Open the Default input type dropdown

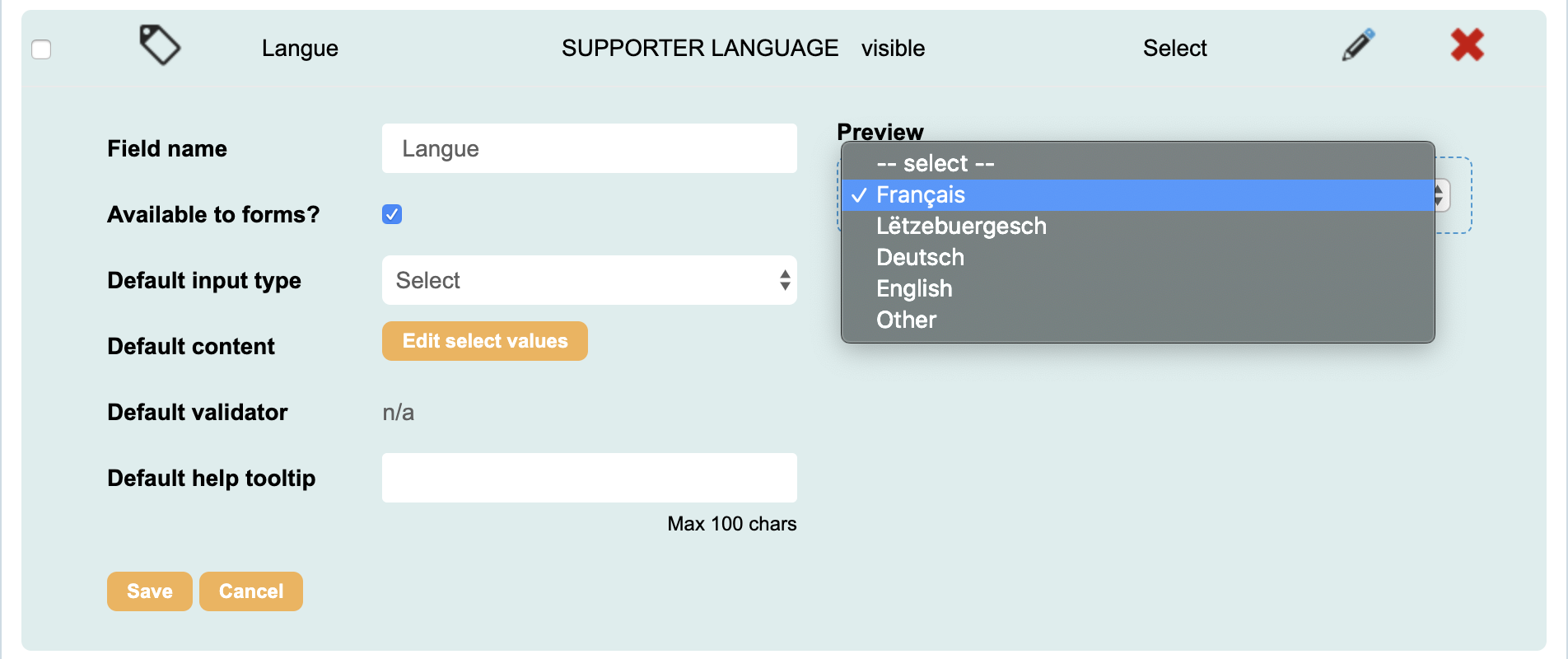tap(589, 280)
